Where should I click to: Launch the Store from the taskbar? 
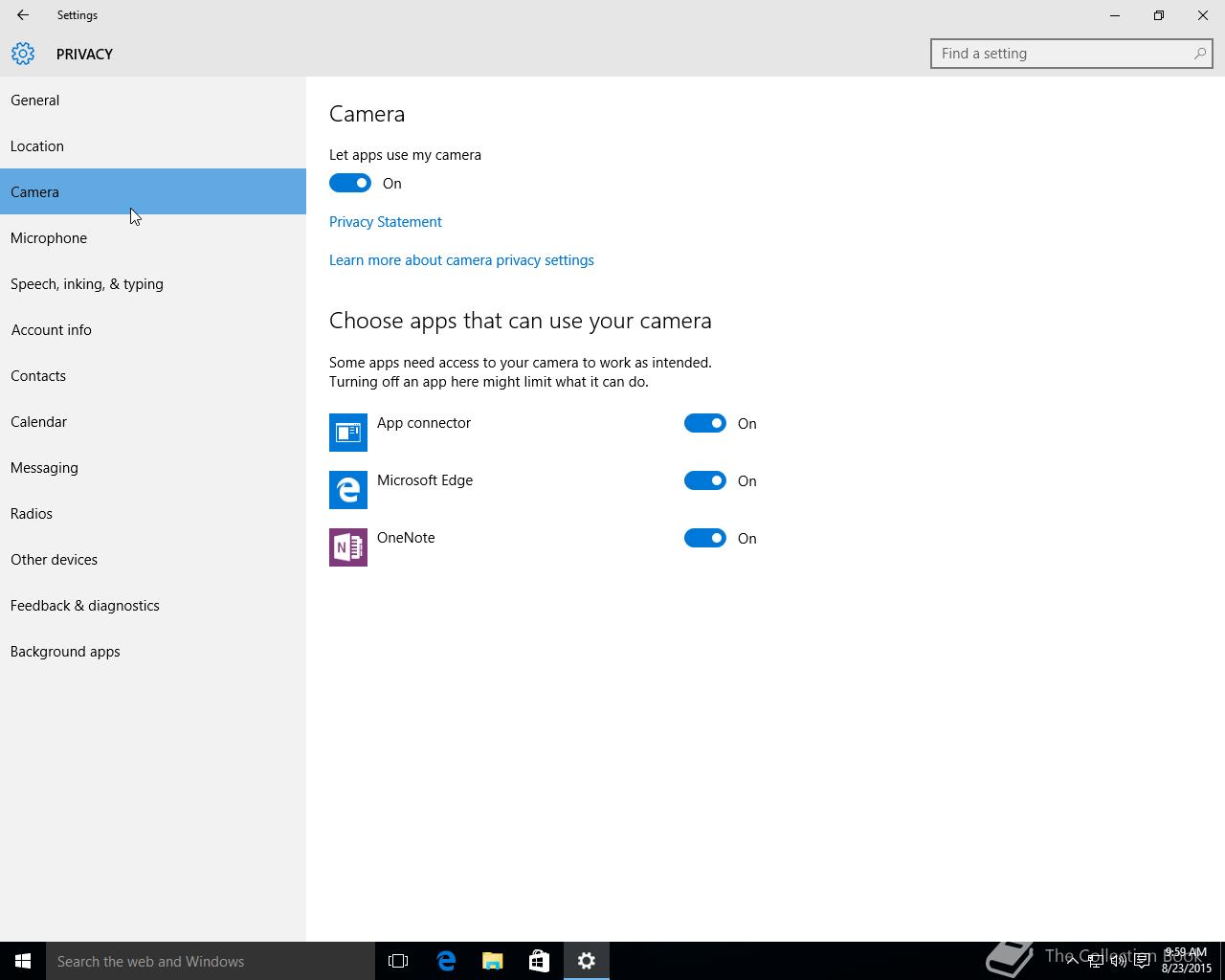539,961
